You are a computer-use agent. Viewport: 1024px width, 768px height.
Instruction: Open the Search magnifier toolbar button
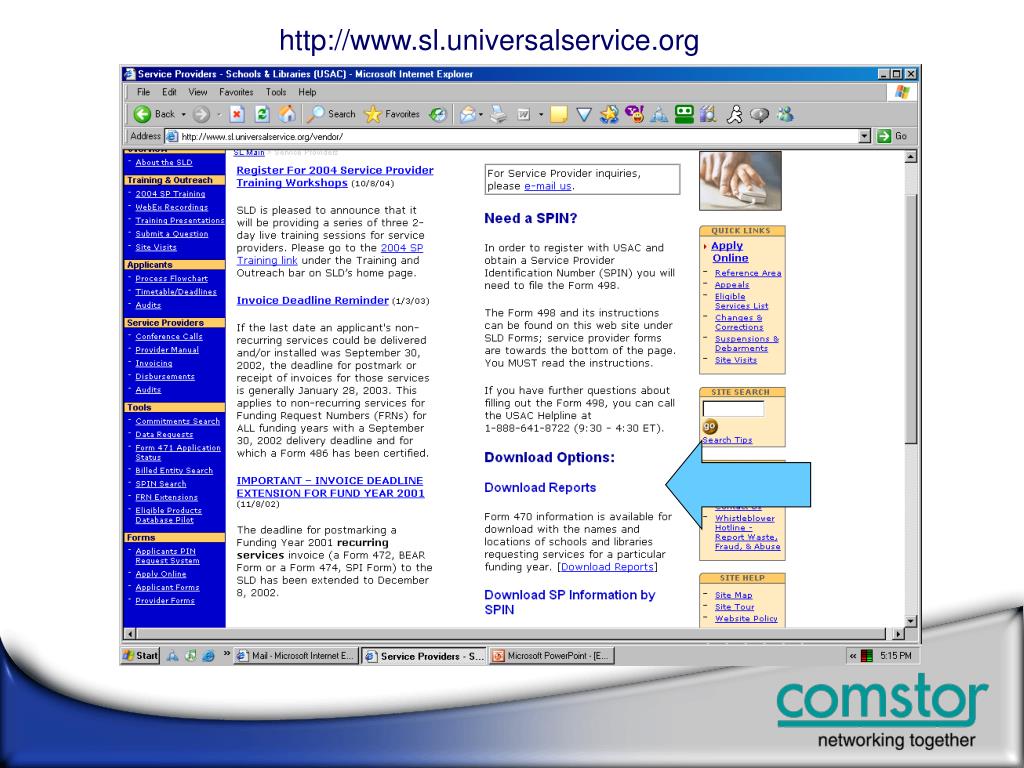click(x=332, y=114)
